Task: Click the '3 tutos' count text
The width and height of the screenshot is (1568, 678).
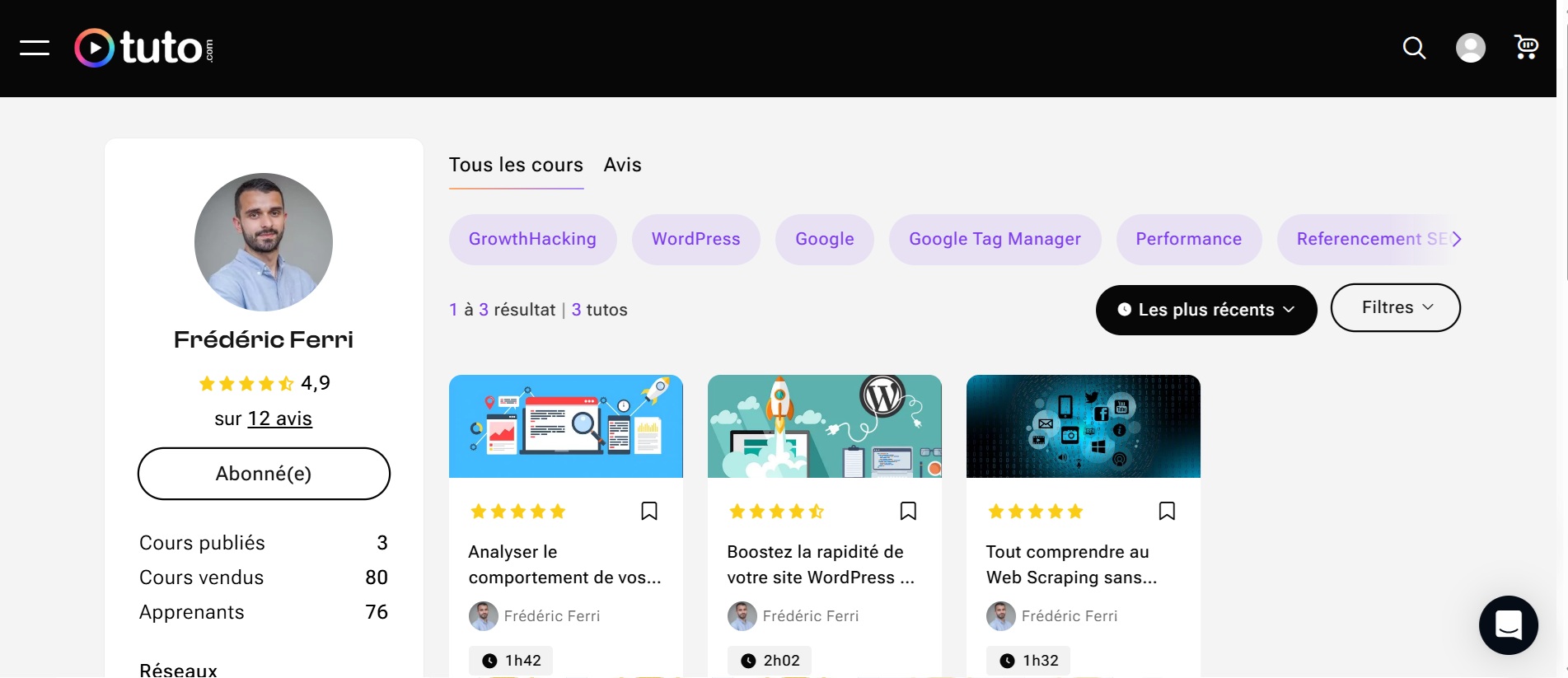Action: [x=599, y=310]
